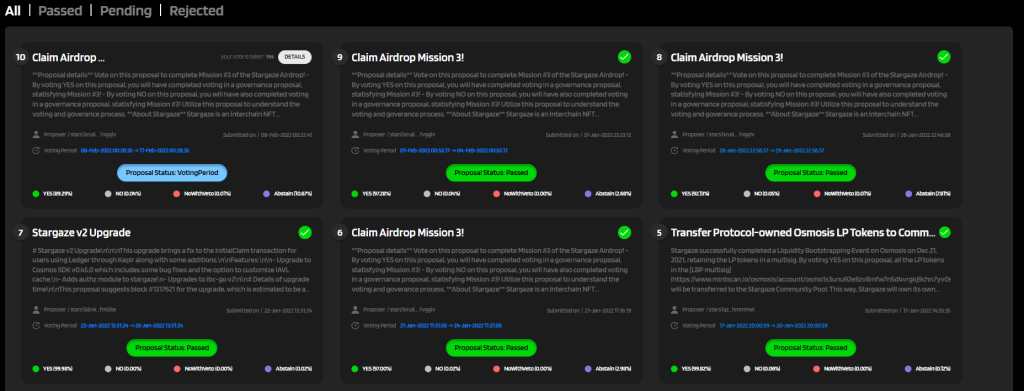Click the proposer person icon on proposal 8

[675, 134]
